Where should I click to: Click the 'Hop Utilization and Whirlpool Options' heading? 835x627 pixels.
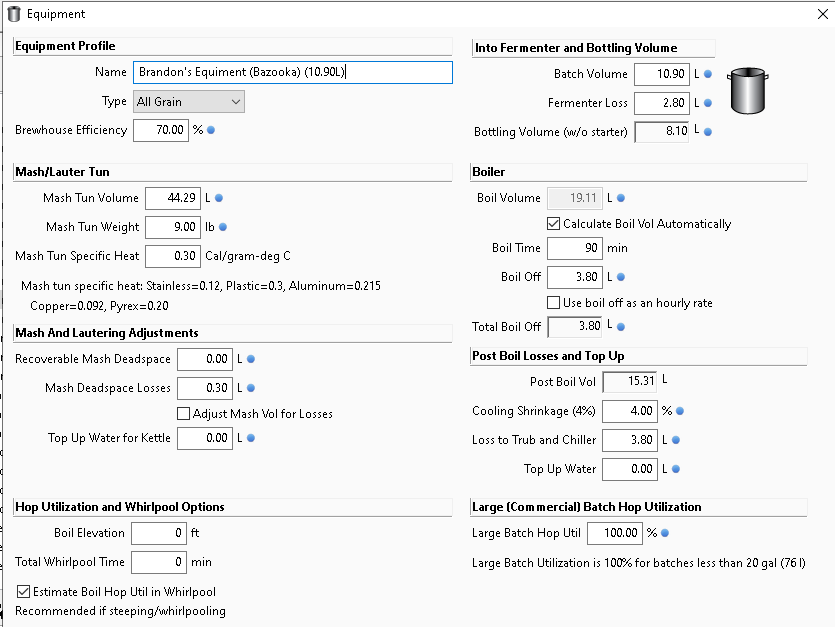click(120, 507)
